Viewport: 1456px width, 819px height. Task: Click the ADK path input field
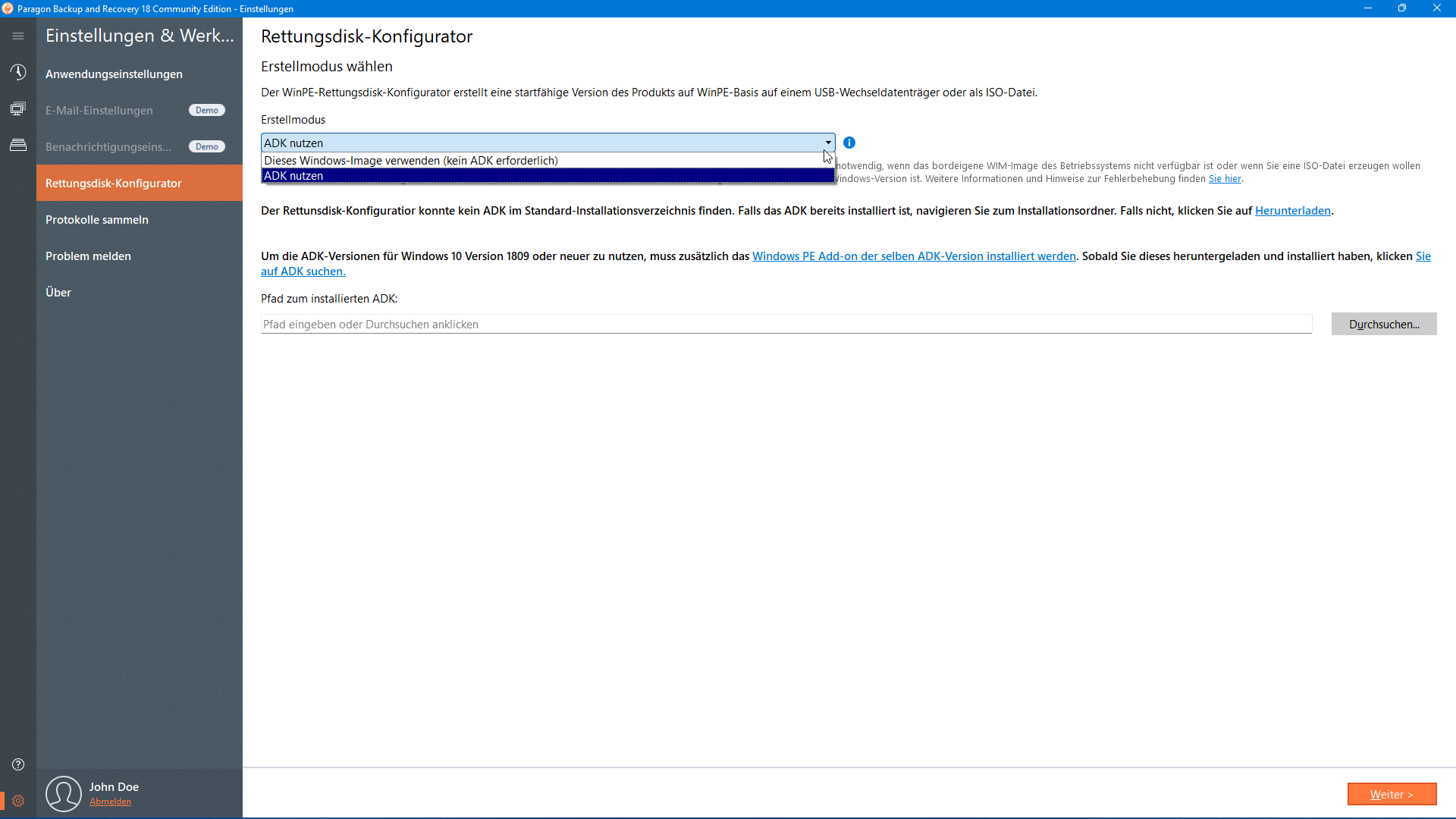(786, 325)
